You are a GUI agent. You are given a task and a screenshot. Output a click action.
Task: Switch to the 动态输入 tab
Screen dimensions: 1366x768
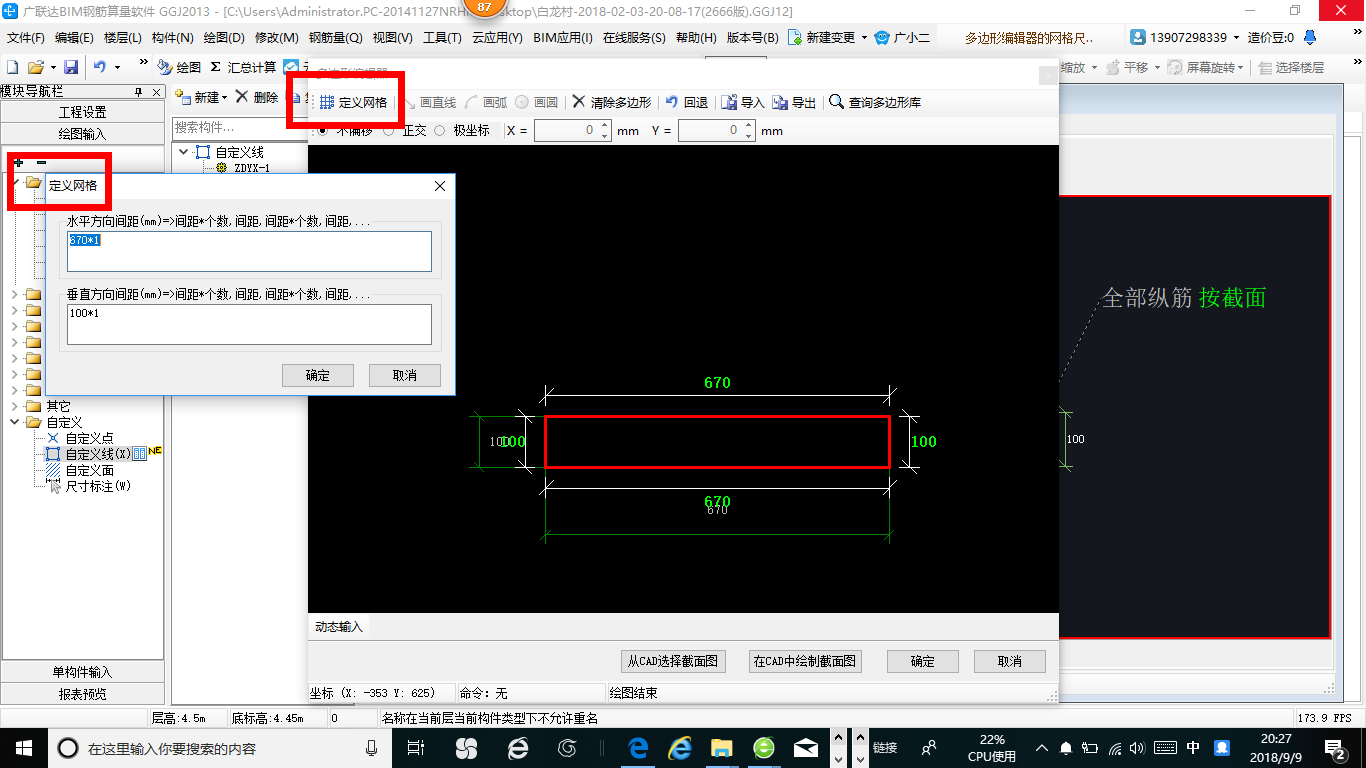click(x=339, y=626)
